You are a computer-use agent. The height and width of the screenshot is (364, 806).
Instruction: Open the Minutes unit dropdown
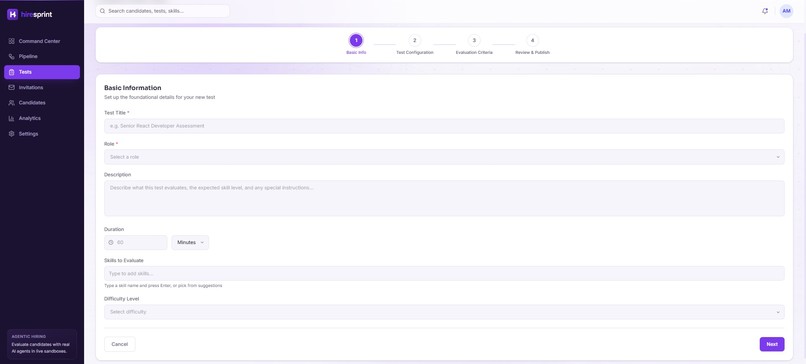(190, 242)
